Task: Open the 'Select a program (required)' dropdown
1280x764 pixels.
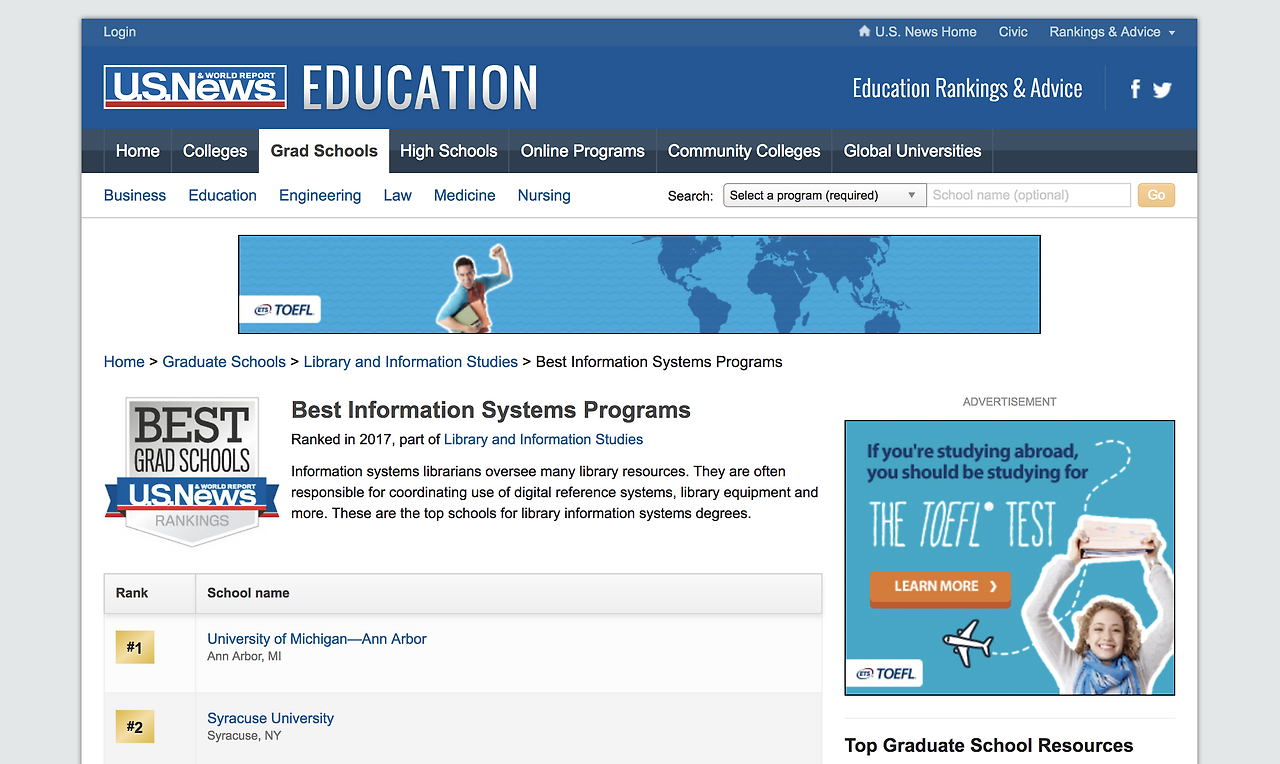Action: coord(824,195)
